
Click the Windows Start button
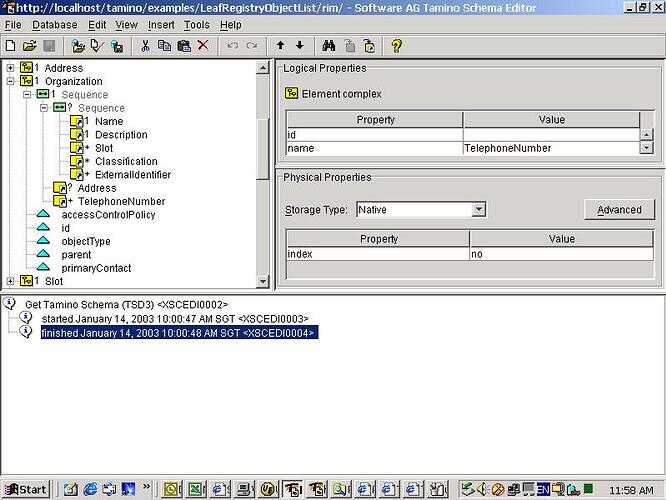(26, 489)
